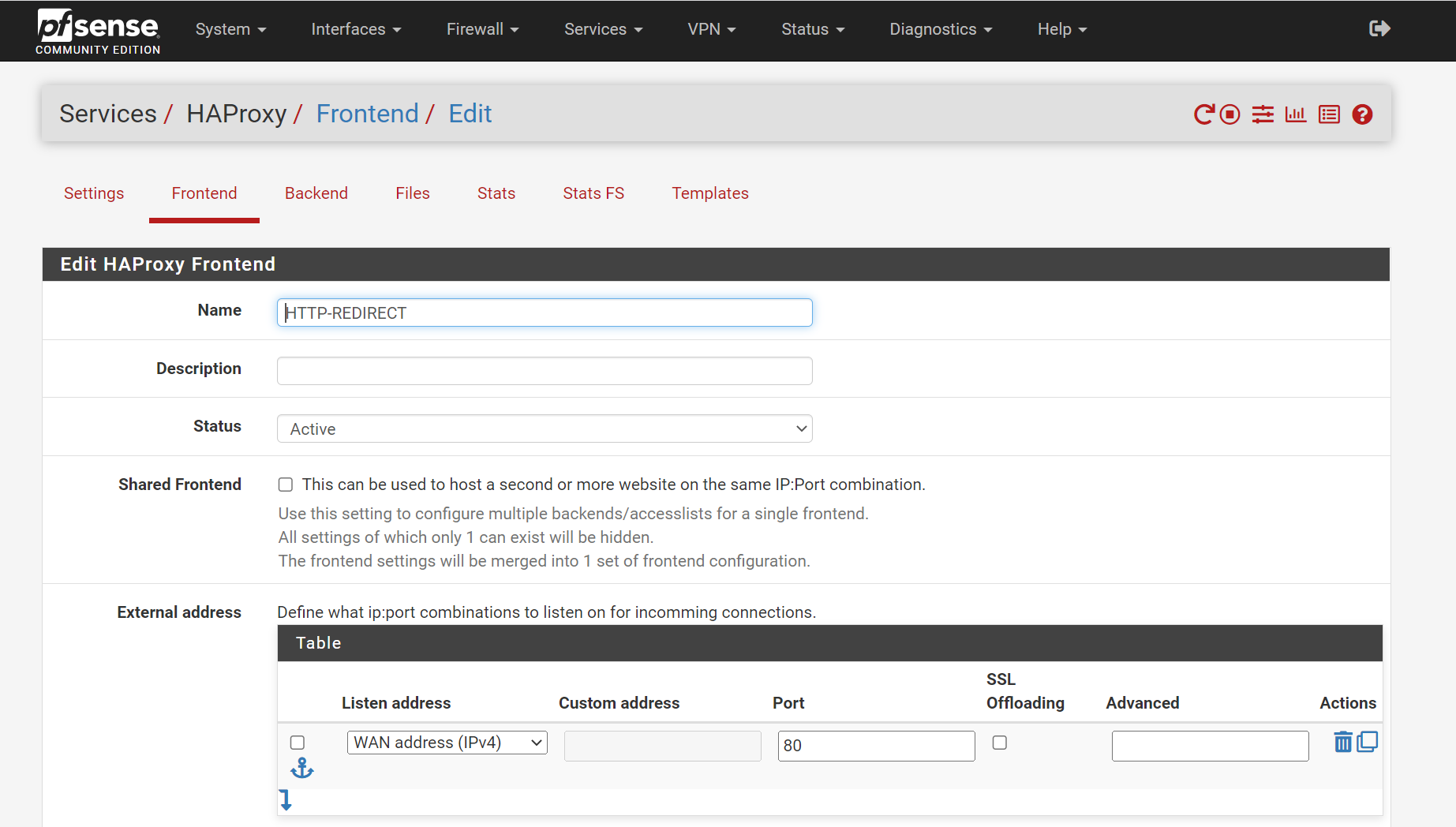
Task: Click the HAProxy breadcrumb text
Action: click(237, 114)
